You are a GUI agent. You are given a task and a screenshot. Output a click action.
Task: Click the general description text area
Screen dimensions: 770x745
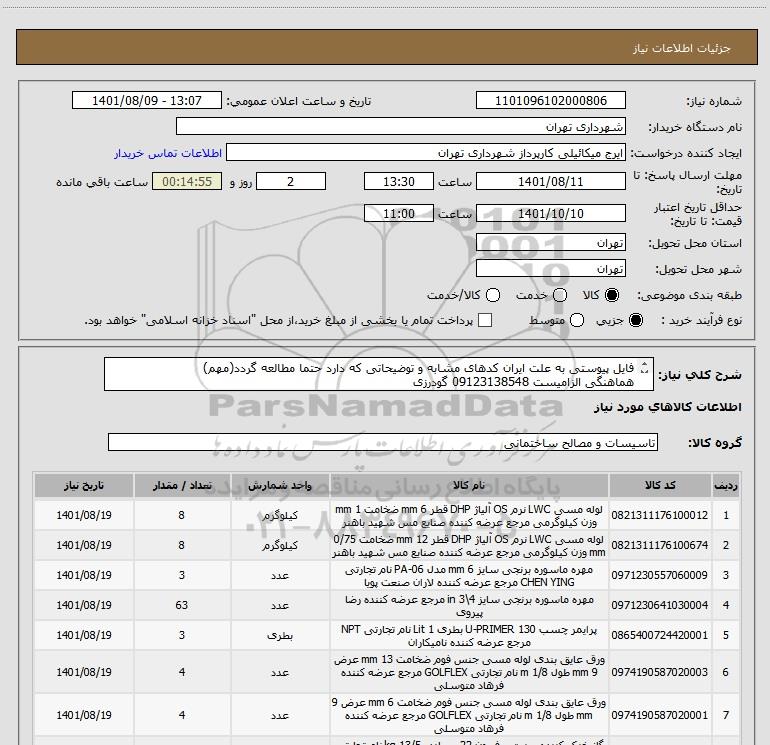(379, 374)
